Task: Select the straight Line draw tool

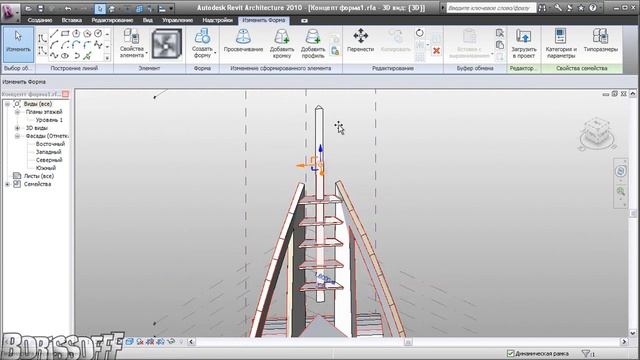Action: coord(54,33)
